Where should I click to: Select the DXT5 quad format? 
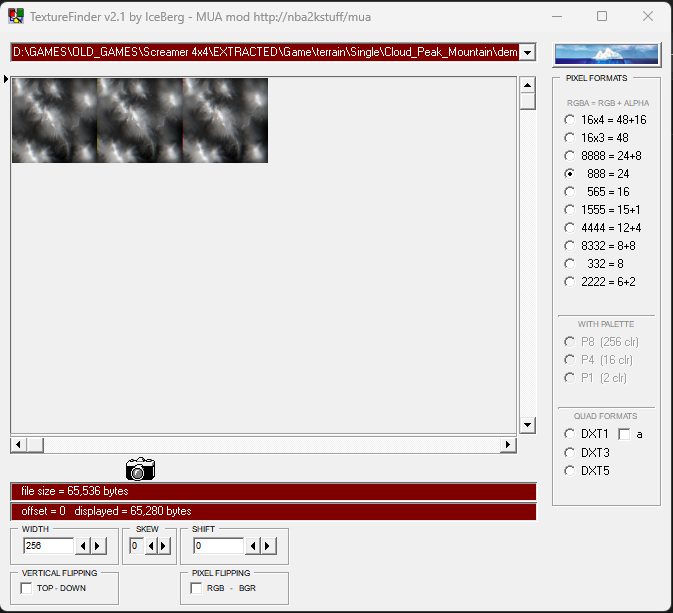[x=570, y=470]
